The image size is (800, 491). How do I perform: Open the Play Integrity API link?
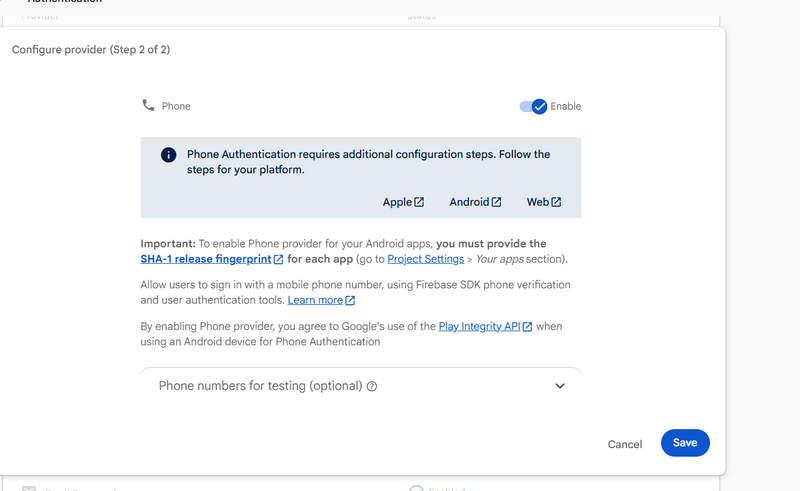pyautogui.click(x=479, y=326)
